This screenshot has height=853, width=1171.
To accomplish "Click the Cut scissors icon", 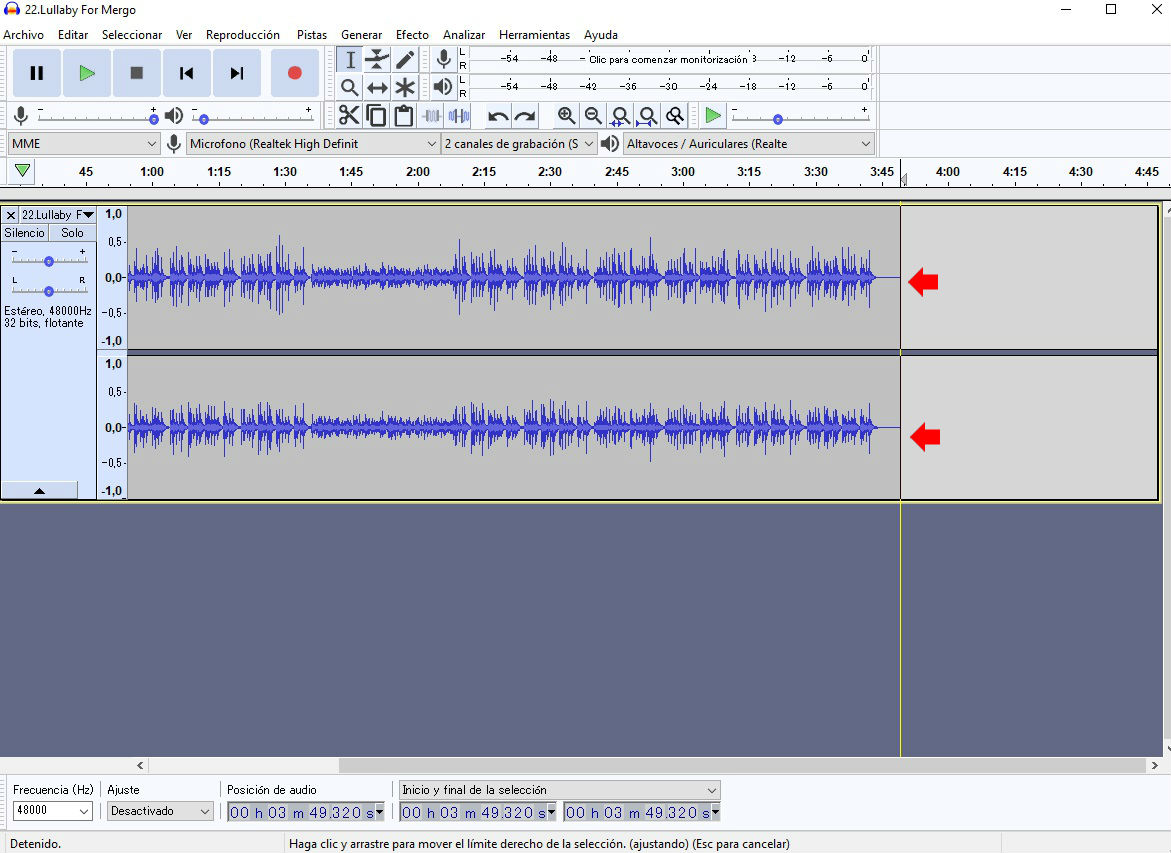I will tap(349, 116).
